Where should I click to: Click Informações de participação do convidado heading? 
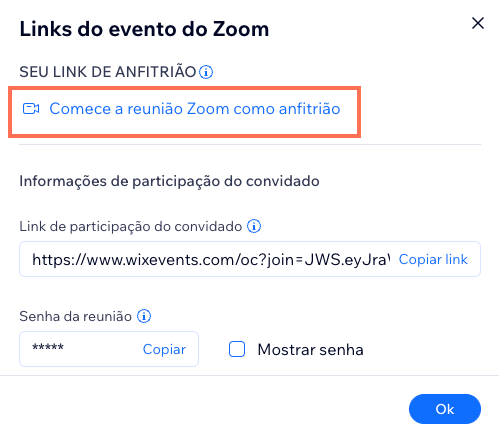pyautogui.click(x=169, y=182)
